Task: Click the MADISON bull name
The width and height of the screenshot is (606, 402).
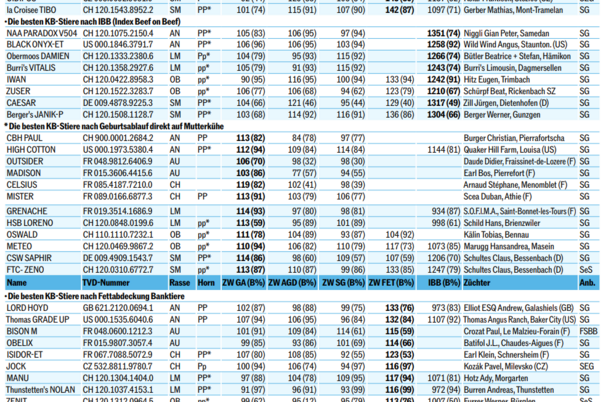Action: click(24, 173)
